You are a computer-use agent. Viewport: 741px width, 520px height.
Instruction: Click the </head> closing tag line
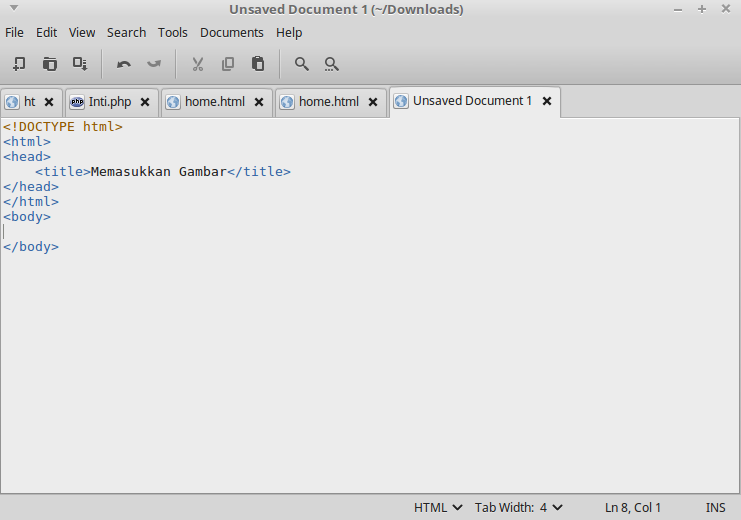[31, 187]
